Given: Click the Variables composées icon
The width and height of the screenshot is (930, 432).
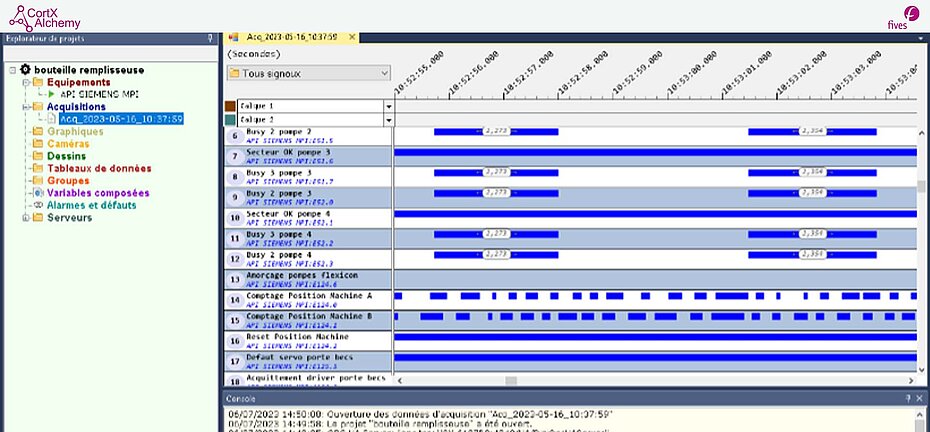Looking at the screenshot, I should (x=38, y=193).
